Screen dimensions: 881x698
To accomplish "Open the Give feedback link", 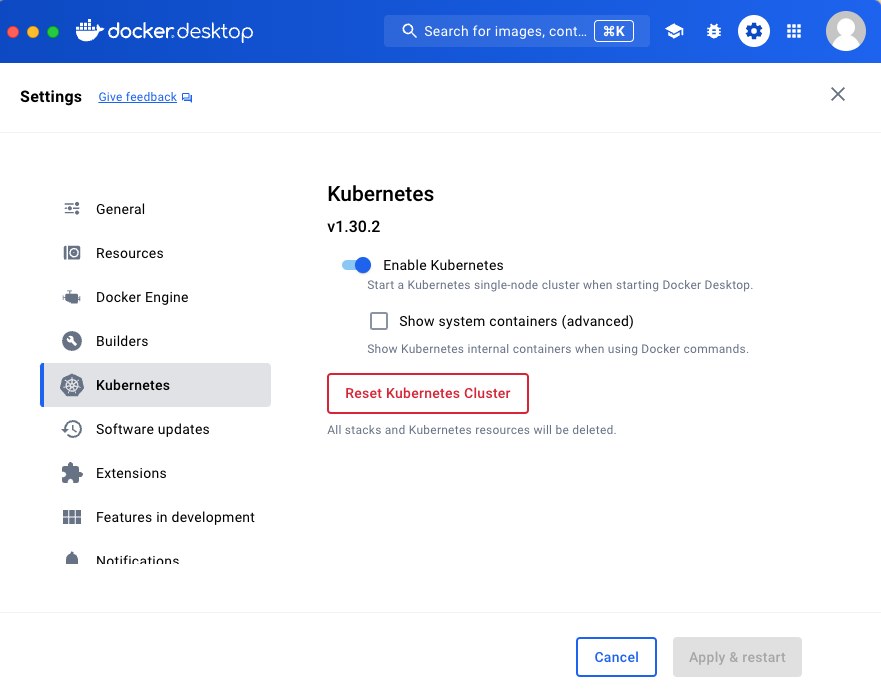I will coord(138,97).
